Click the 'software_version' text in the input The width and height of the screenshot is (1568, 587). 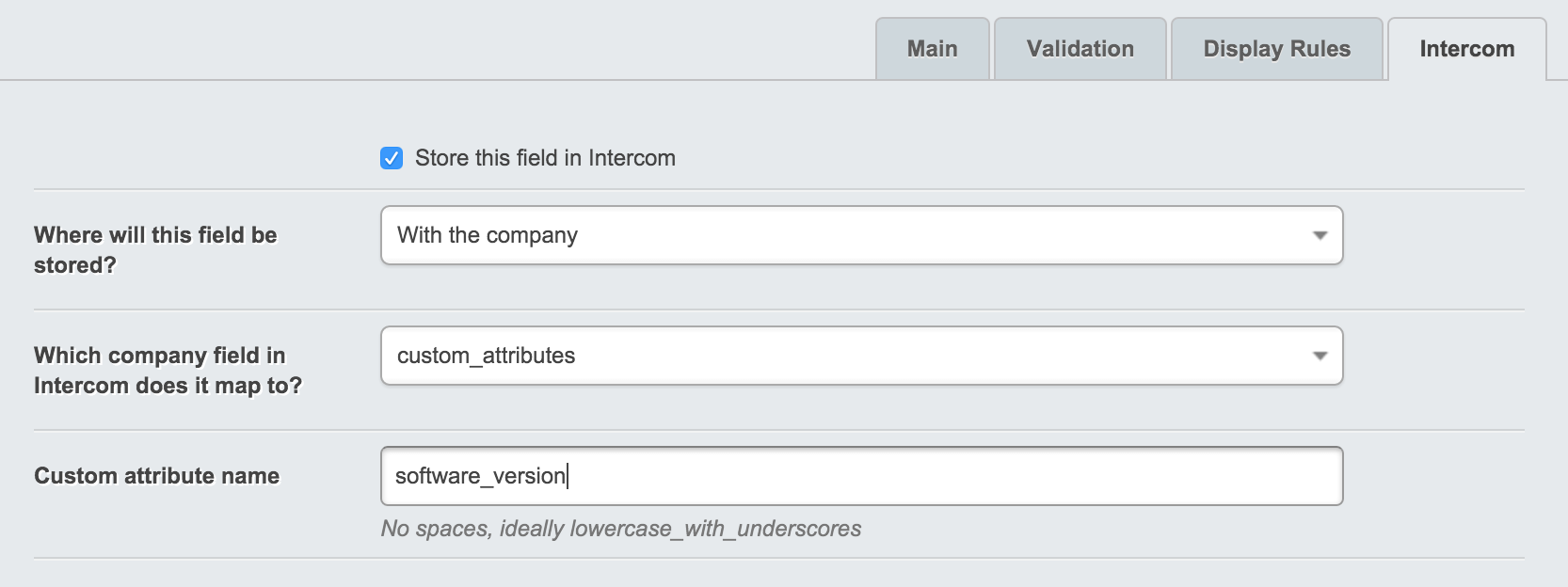point(480,476)
